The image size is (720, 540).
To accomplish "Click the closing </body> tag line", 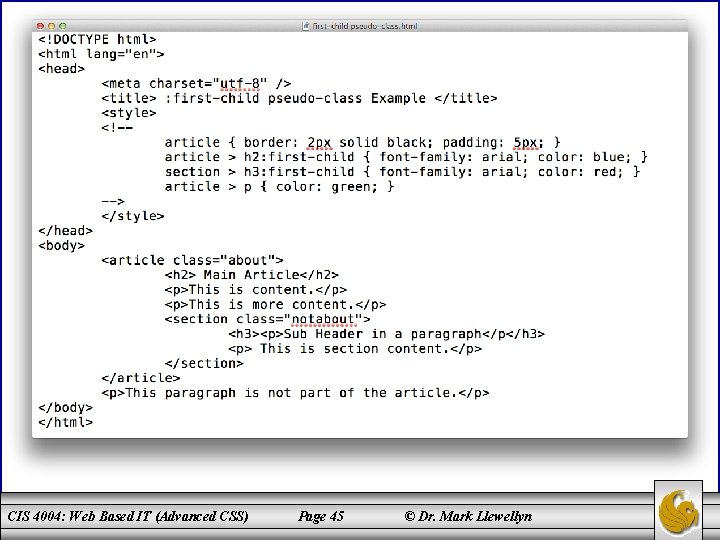I will 66,407.
